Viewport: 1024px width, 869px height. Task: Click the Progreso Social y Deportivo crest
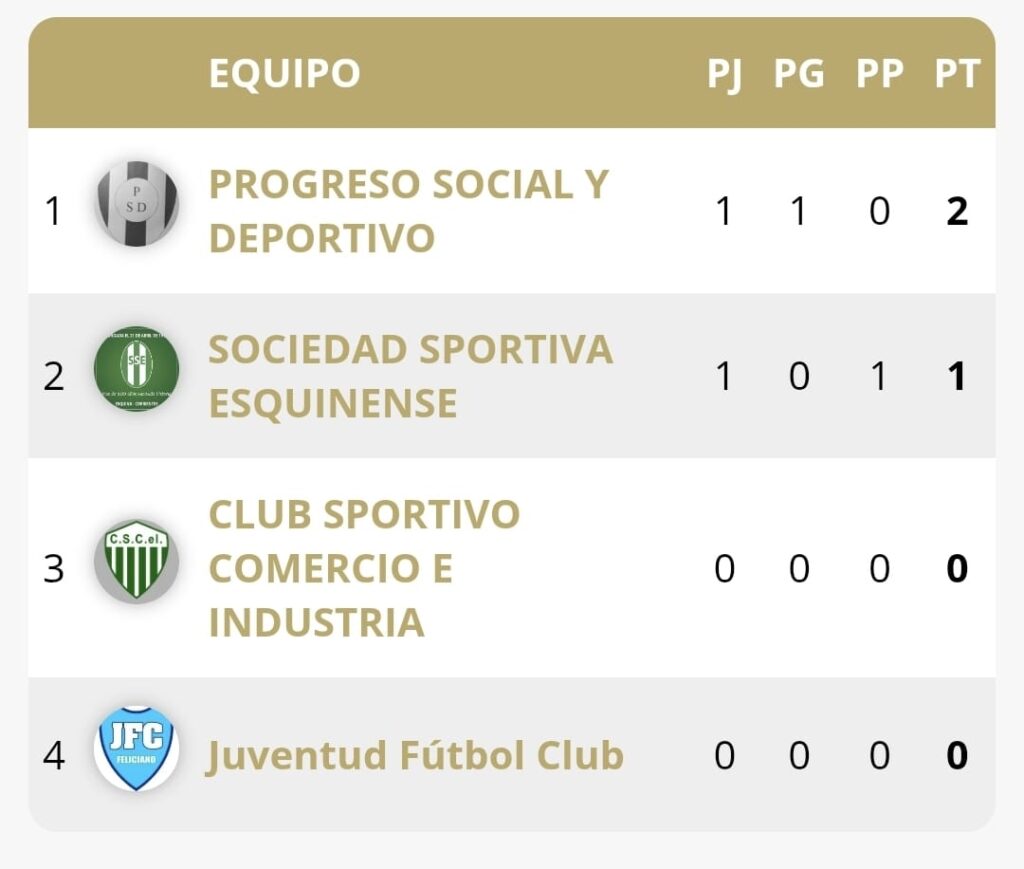click(x=137, y=204)
